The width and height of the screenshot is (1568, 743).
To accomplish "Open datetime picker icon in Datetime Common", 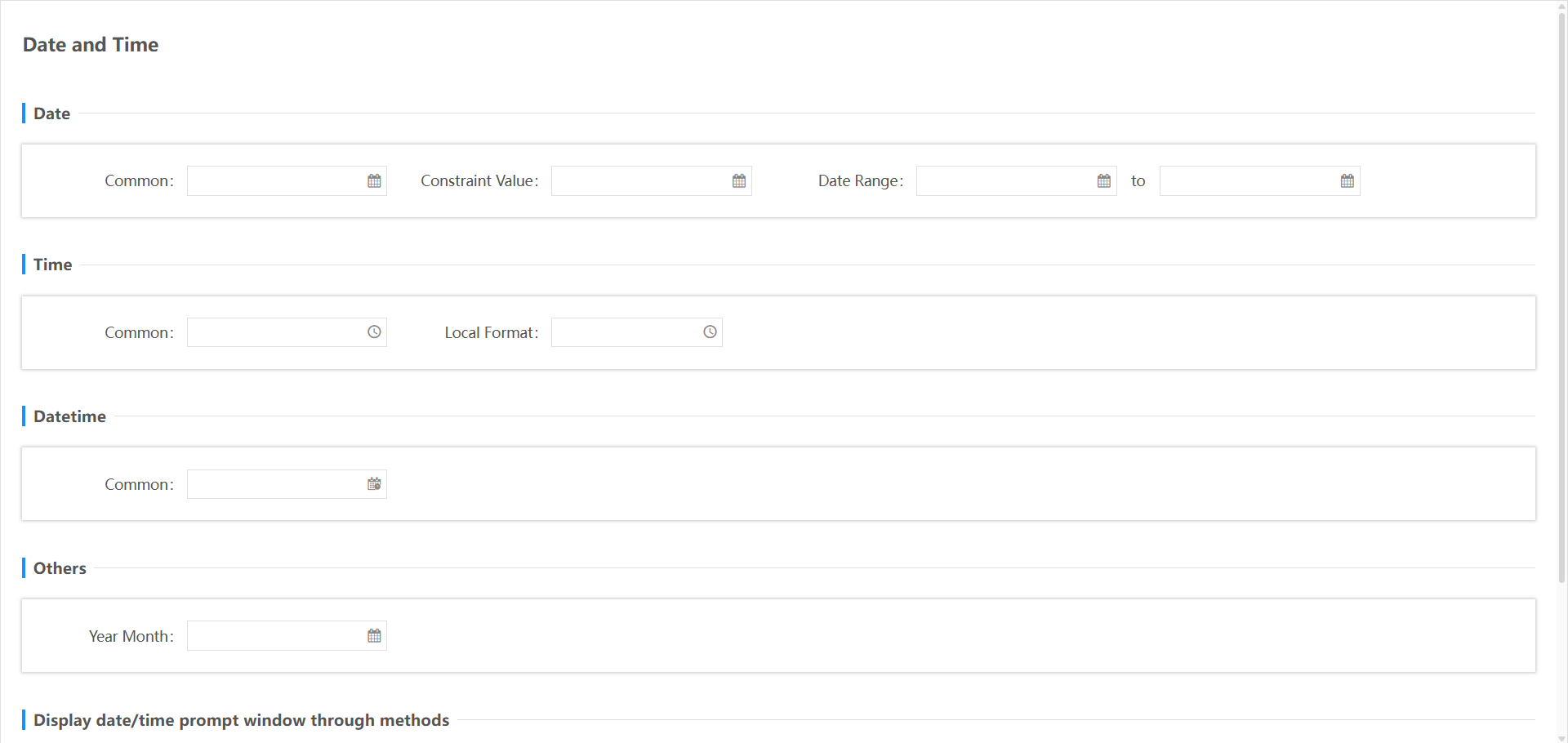I will pos(374,484).
